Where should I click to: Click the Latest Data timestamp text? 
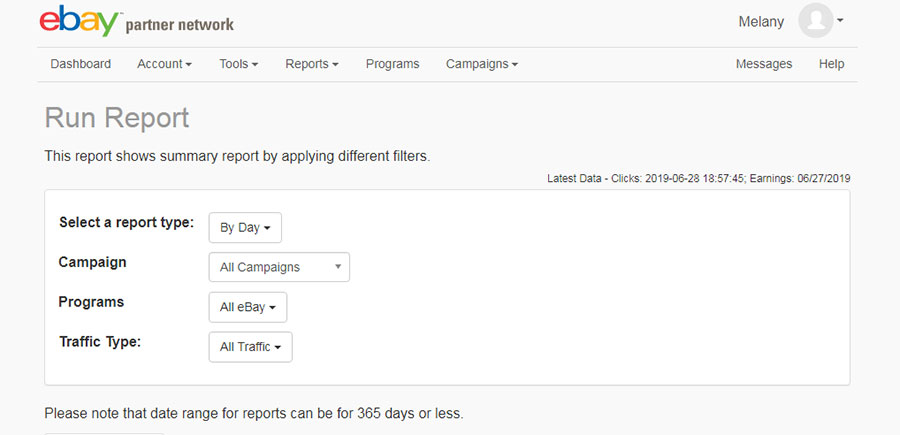pyautogui.click(x=699, y=178)
